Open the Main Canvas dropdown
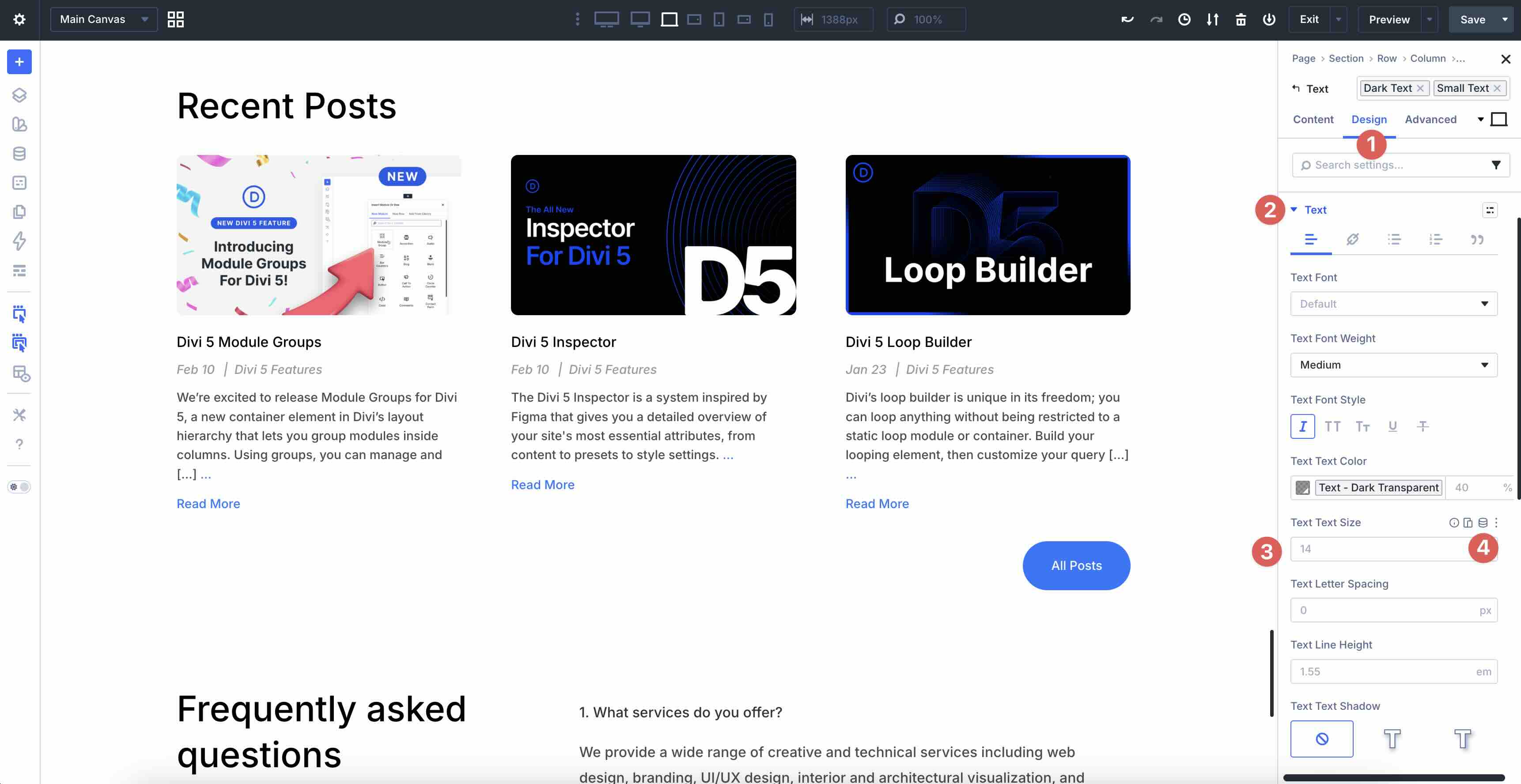Image resolution: width=1521 pixels, height=784 pixels. tap(103, 19)
